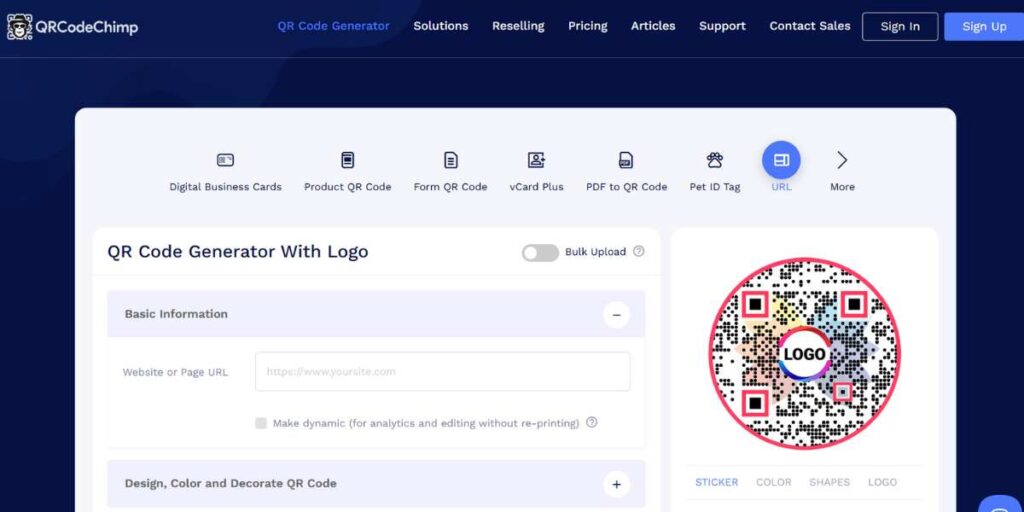
Task: Go to Reselling page
Action: click(519, 26)
